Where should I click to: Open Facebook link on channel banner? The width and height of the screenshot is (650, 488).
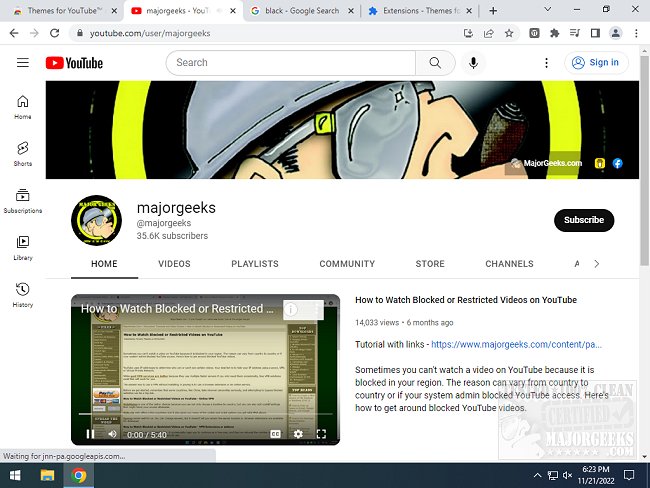coord(618,163)
